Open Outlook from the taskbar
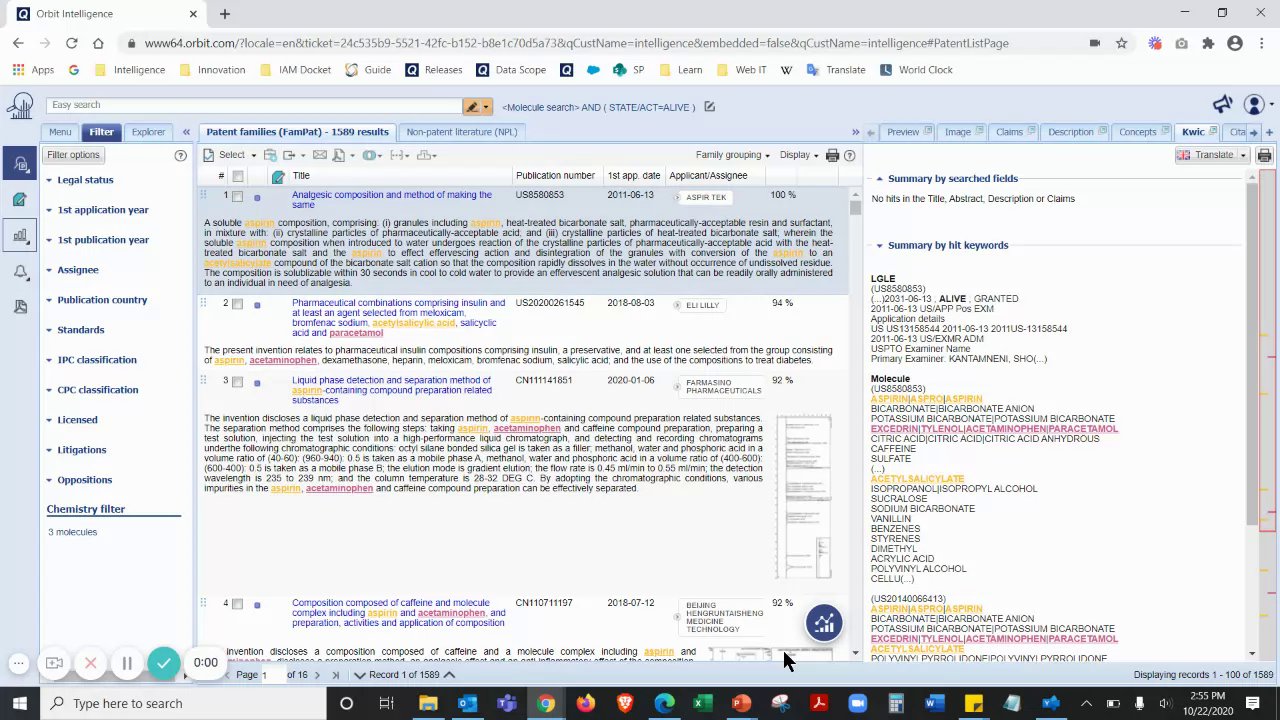 point(467,703)
